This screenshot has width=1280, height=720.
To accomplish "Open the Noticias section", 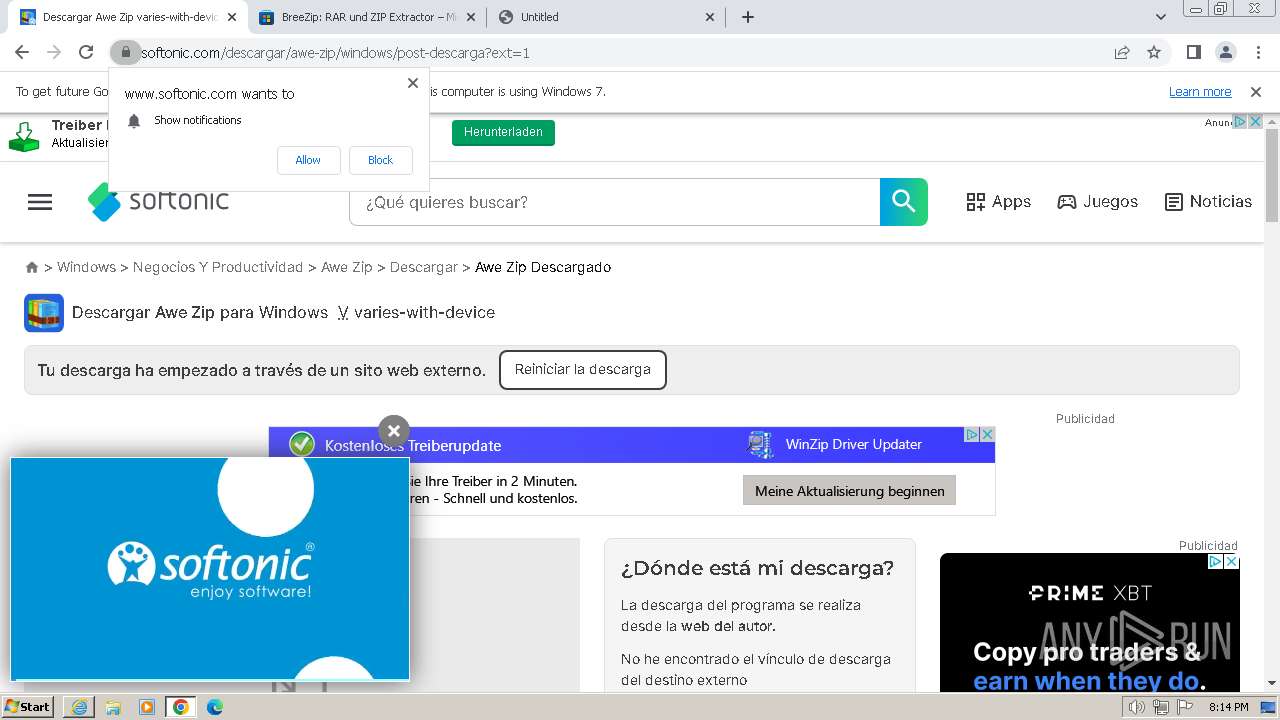I will pyautogui.click(x=1208, y=202).
